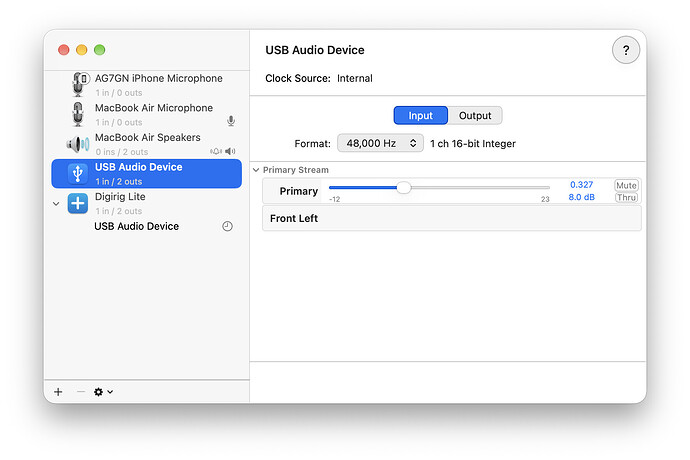Click the USB icon of selected device

click(78, 173)
